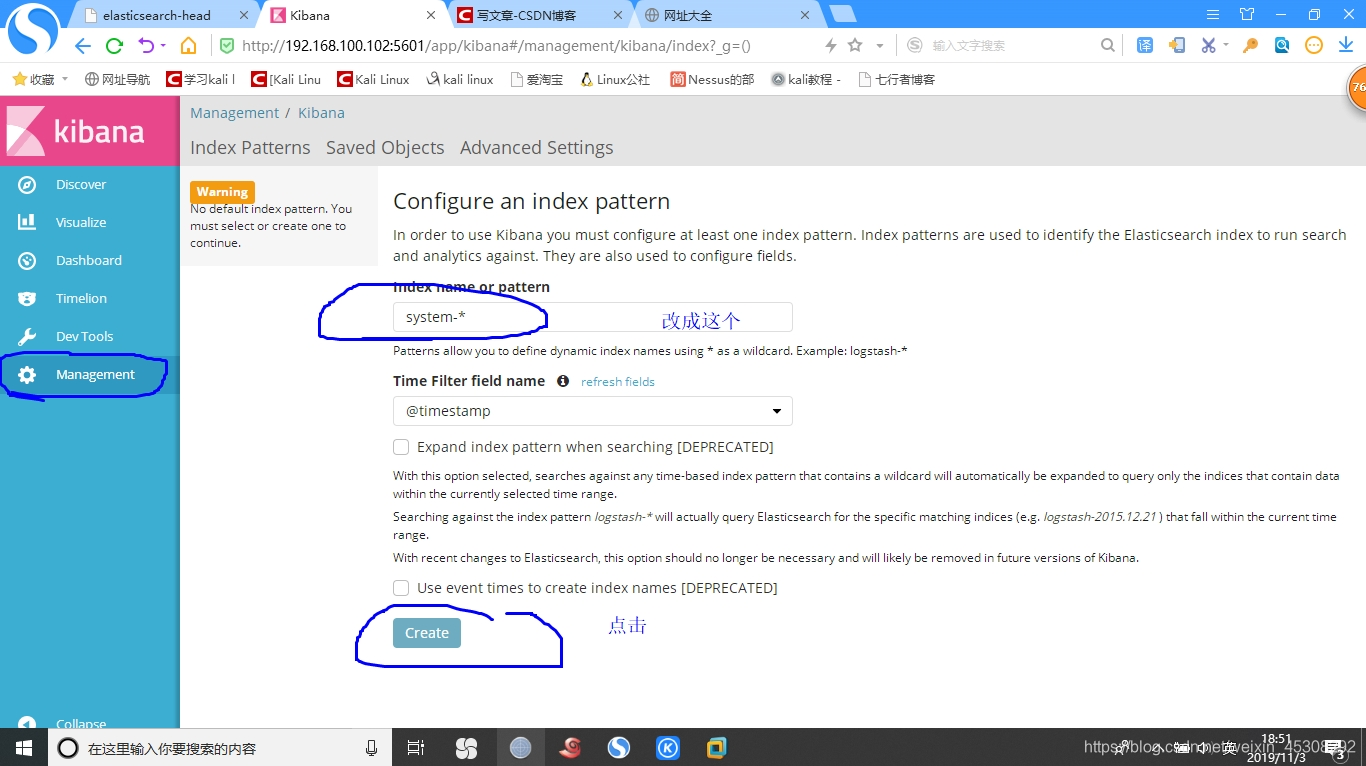This screenshot has height=766, width=1366.
Task: Click the magnifier search icon in search box
Action: click(1107, 45)
